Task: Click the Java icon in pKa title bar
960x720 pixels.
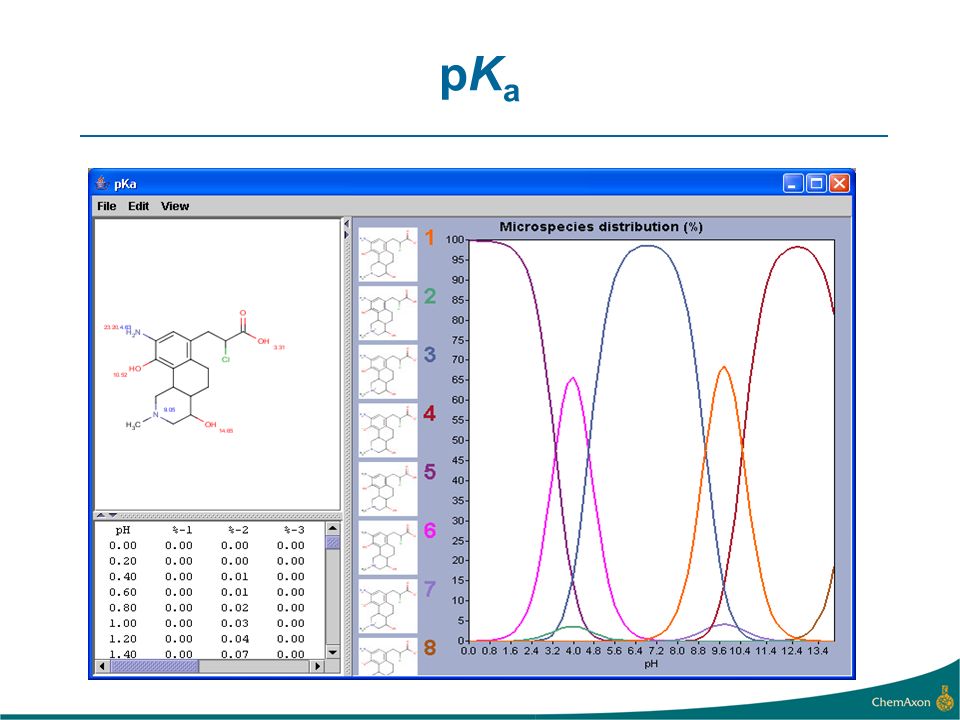Action: pyautogui.click(x=102, y=183)
